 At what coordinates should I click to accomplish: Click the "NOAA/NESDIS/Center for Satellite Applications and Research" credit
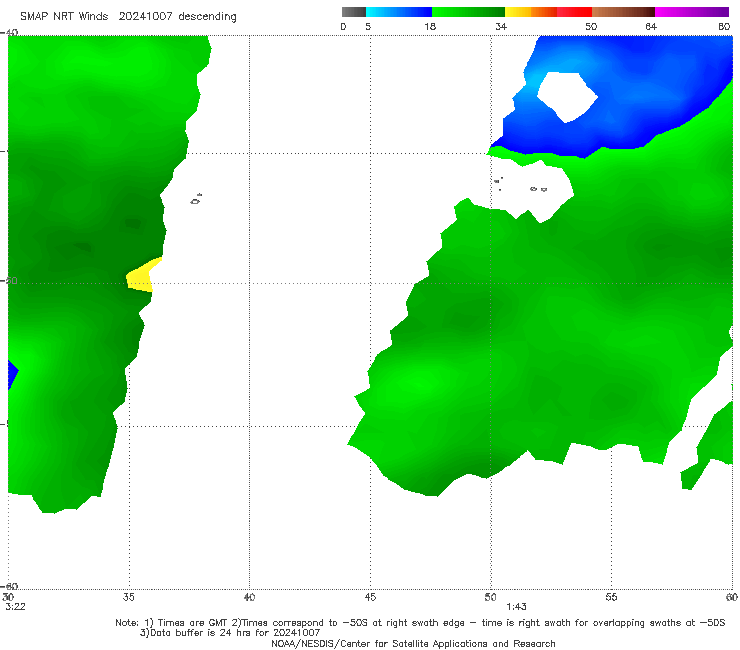(x=413, y=643)
